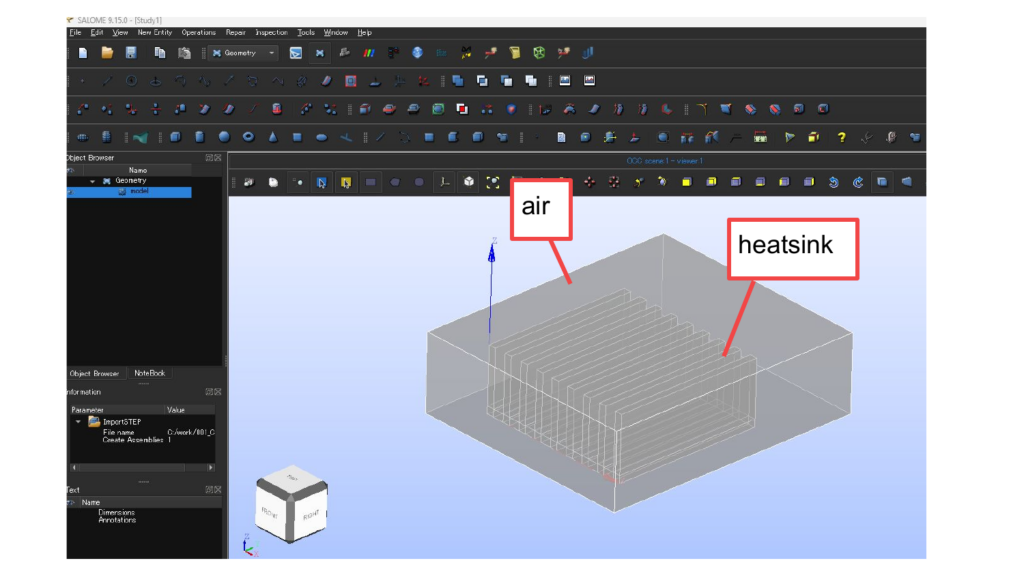Create a cone primitive from the toolbar
This screenshot has height=576, width=1024.
(272, 137)
